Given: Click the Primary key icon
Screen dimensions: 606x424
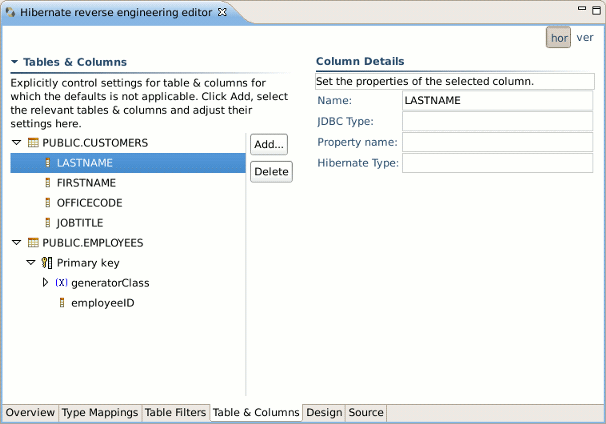Looking at the screenshot, I should click(47, 263).
